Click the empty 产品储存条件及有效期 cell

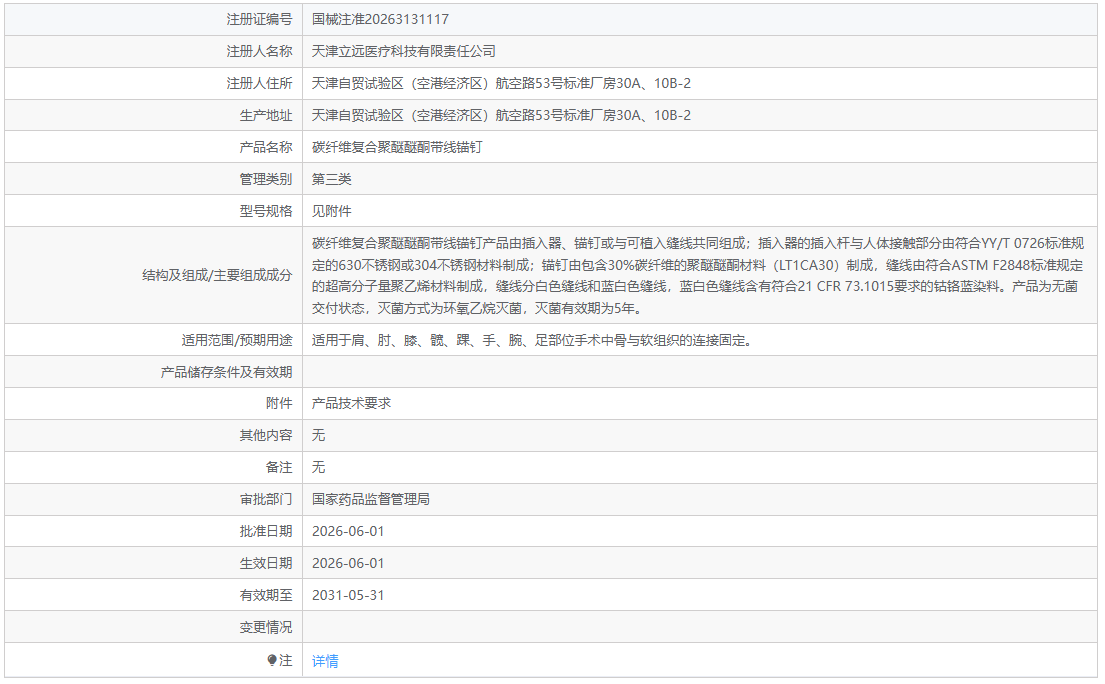pos(699,372)
